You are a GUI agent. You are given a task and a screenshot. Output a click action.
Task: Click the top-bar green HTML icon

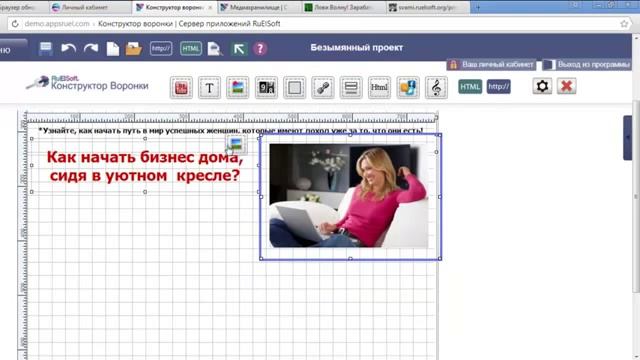pyautogui.click(x=191, y=48)
